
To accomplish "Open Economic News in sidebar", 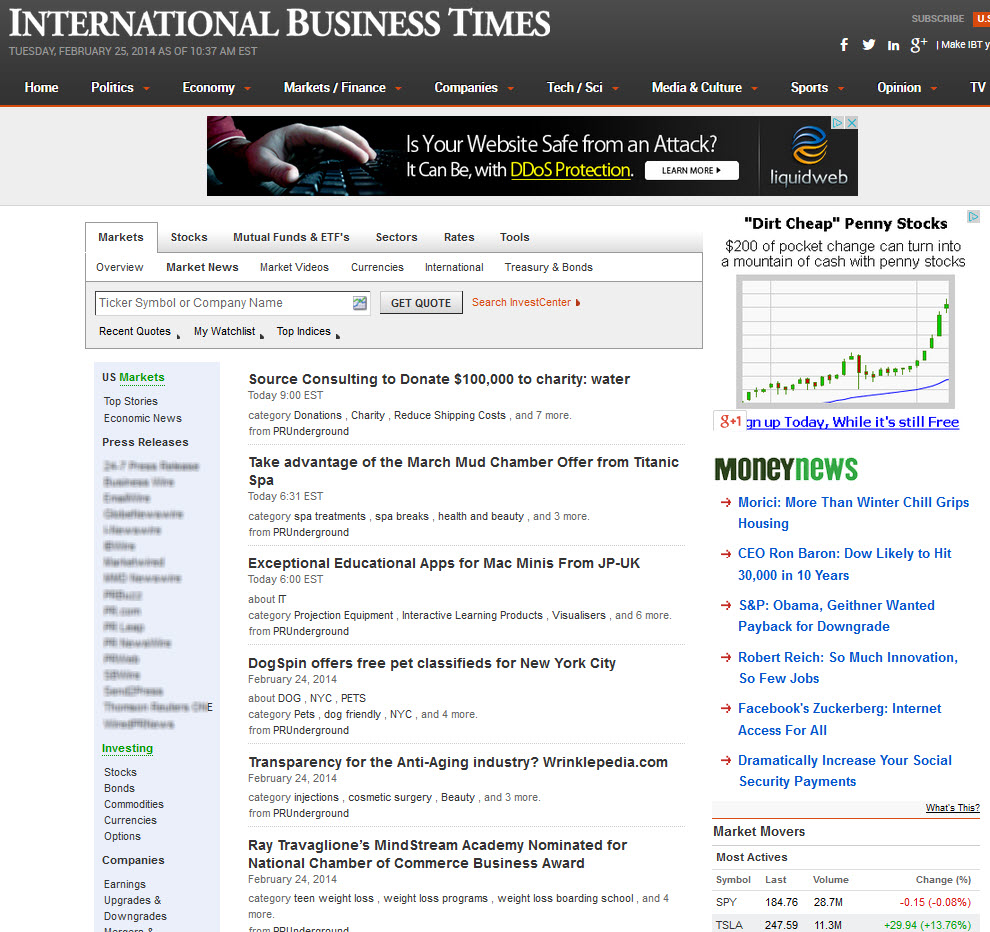I will 143,419.
